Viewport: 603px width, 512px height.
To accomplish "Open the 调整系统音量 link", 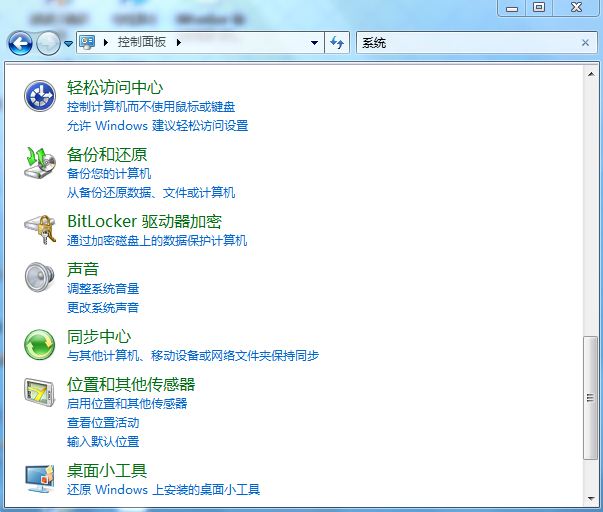I will [x=103, y=288].
